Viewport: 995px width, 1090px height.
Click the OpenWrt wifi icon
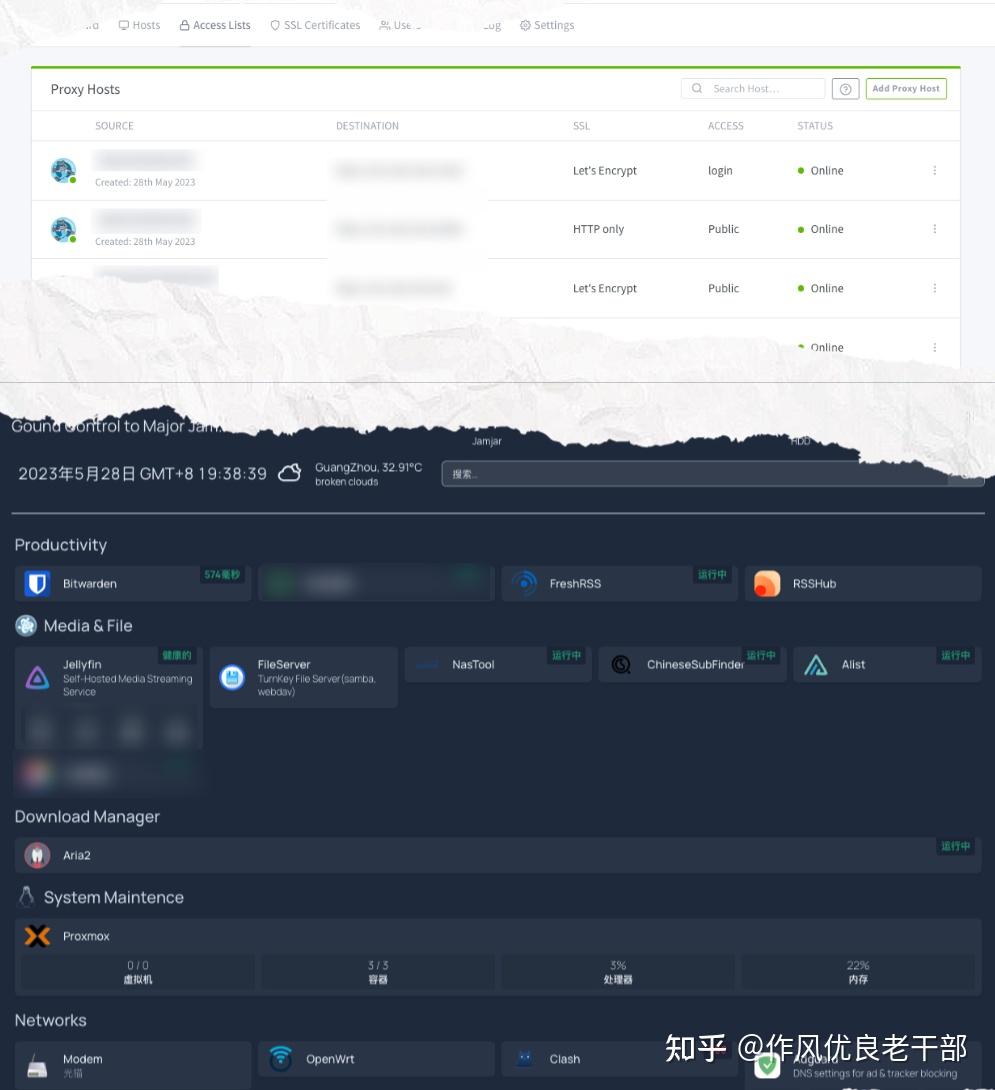[x=281, y=1059]
